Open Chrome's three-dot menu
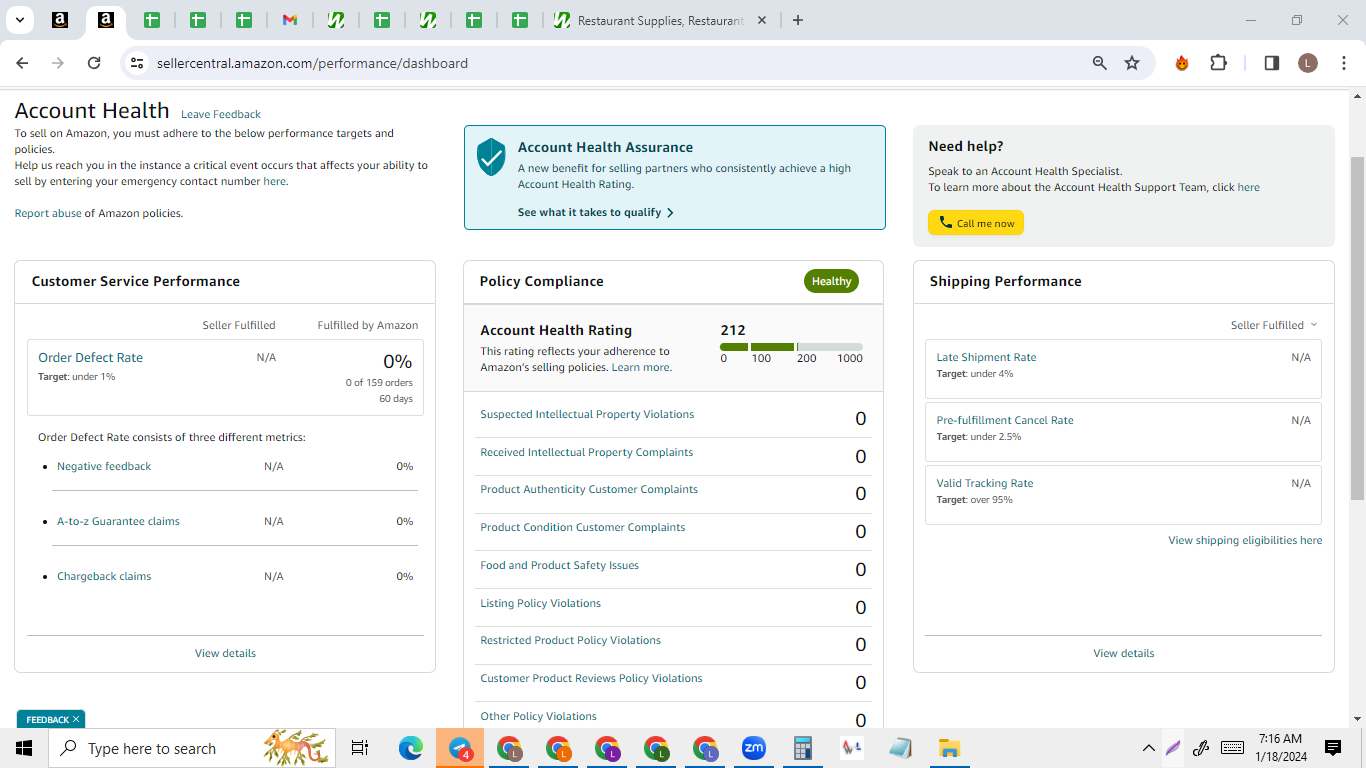 (x=1342, y=63)
